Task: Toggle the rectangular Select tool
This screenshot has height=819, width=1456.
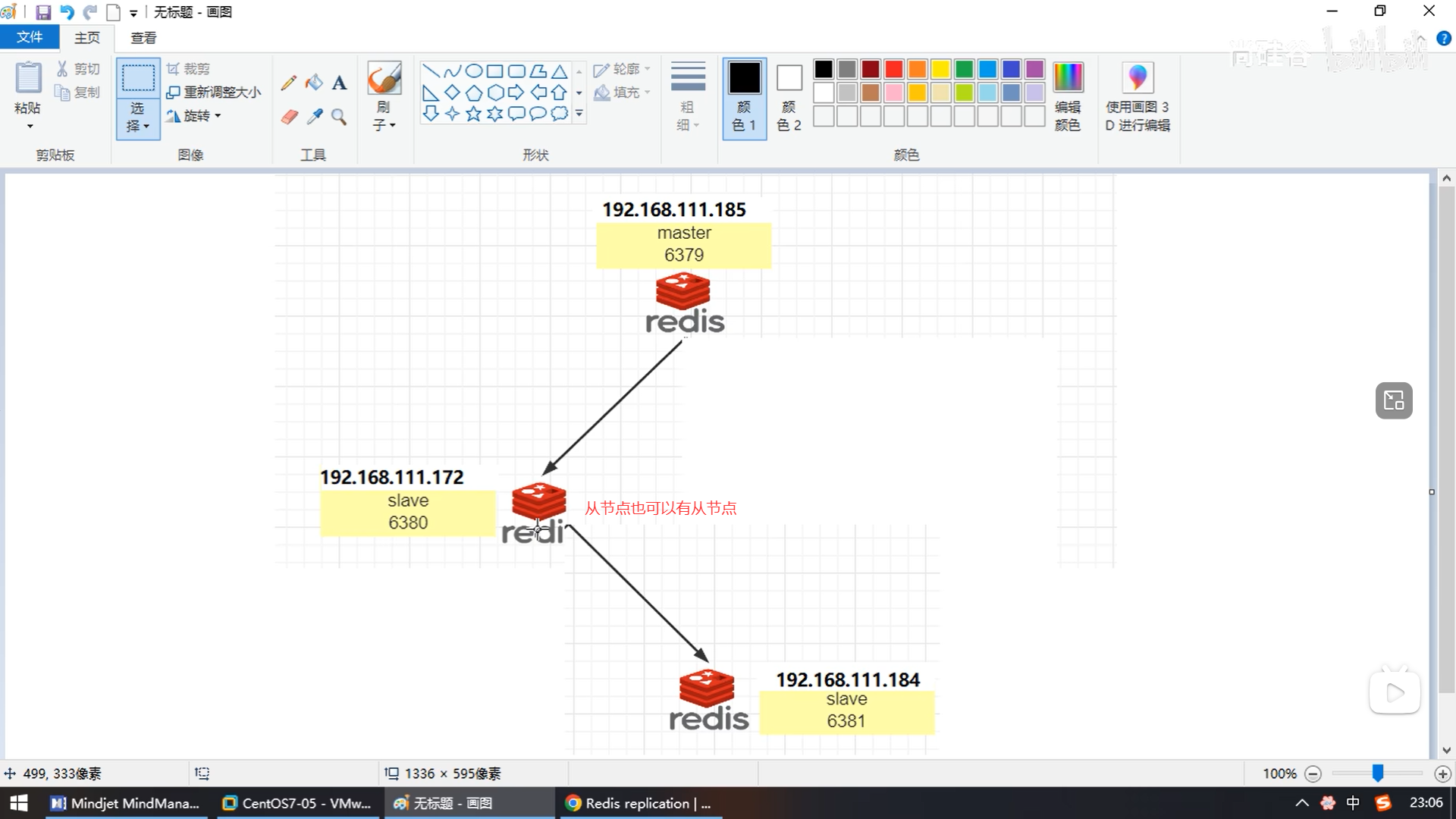Action: pos(138,78)
